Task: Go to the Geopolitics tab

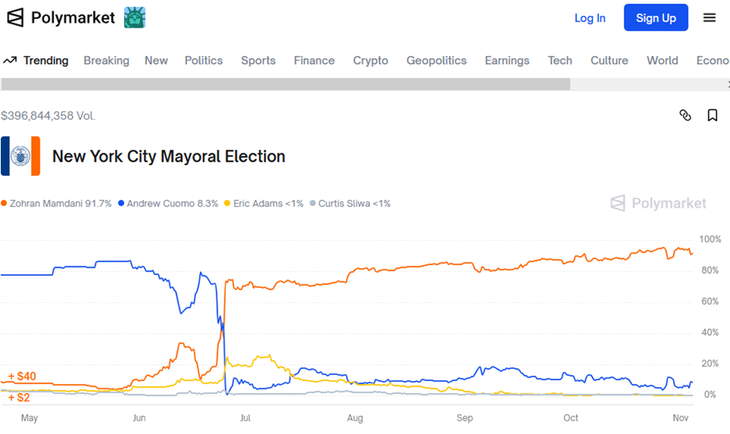Action: click(436, 60)
